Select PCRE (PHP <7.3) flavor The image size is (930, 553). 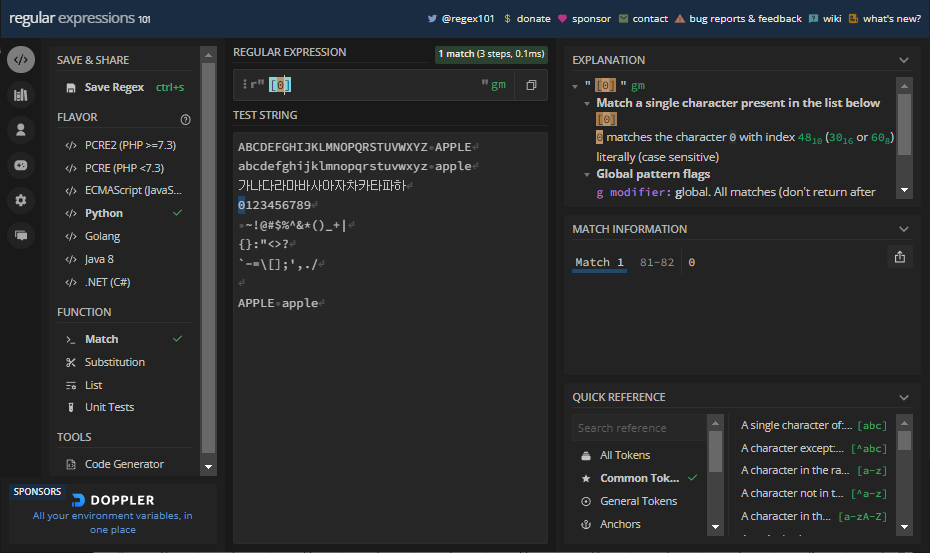[124, 169]
